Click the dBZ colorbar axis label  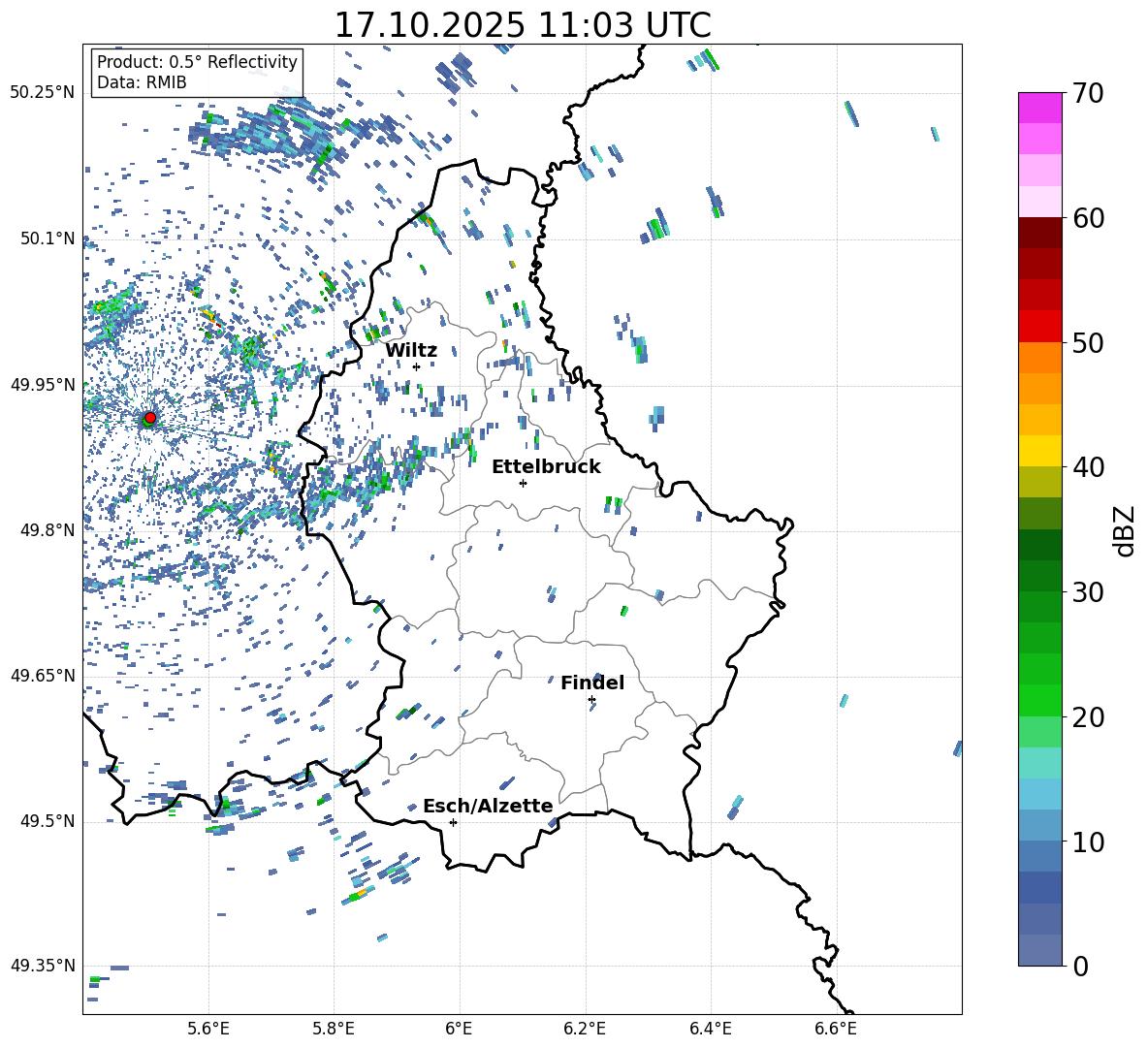1125,530
